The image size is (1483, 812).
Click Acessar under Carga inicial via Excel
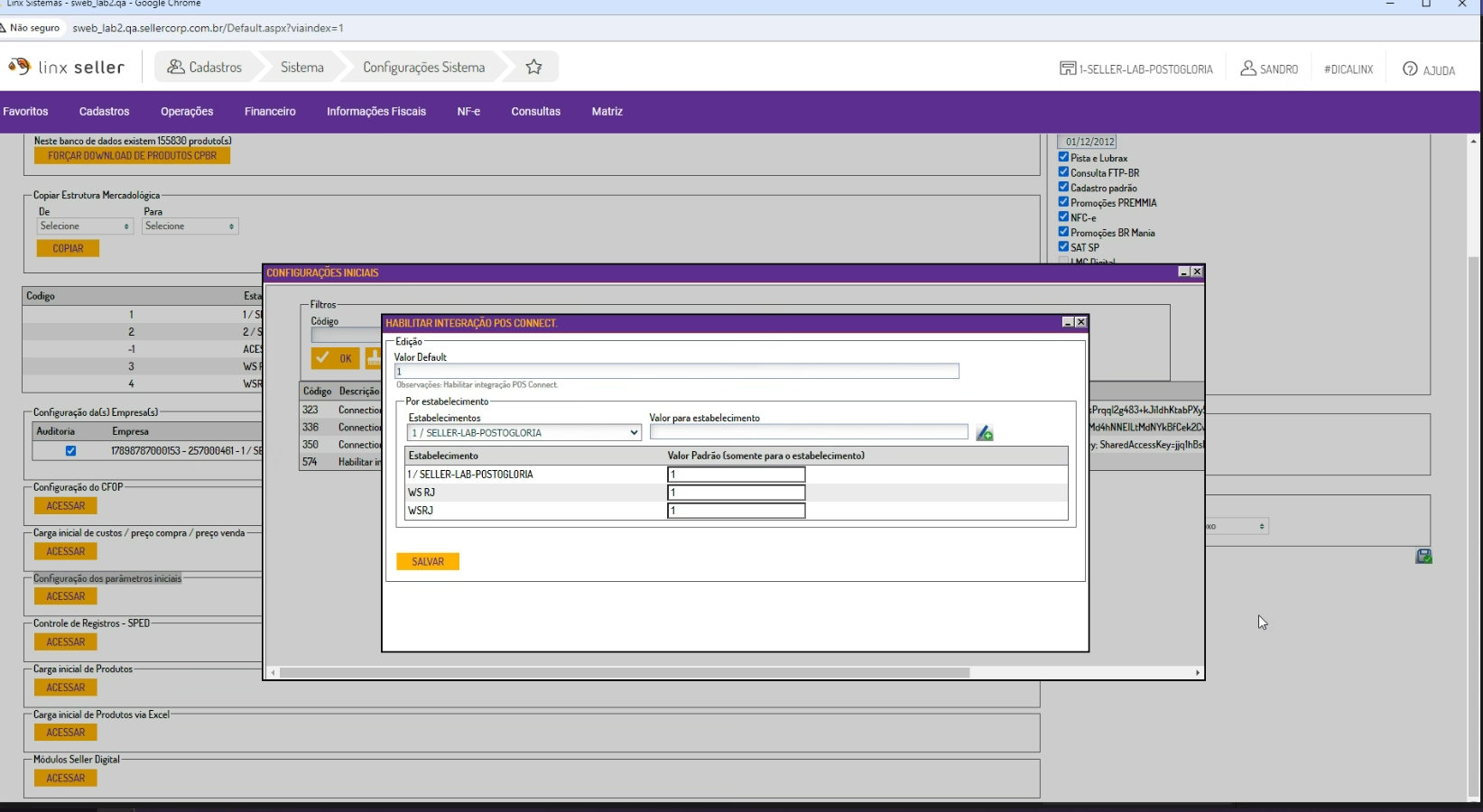(x=66, y=733)
